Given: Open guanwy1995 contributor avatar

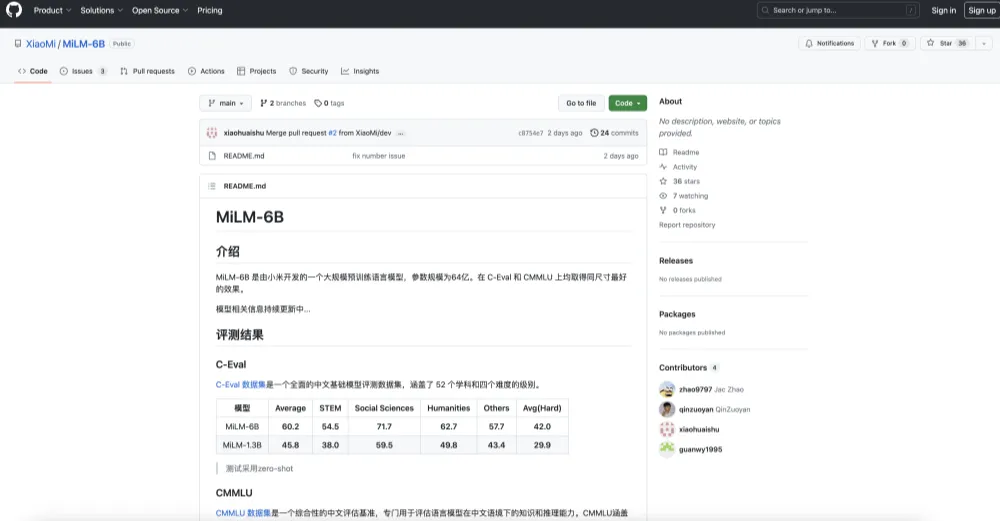Looking at the screenshot, I should point(667,449).
